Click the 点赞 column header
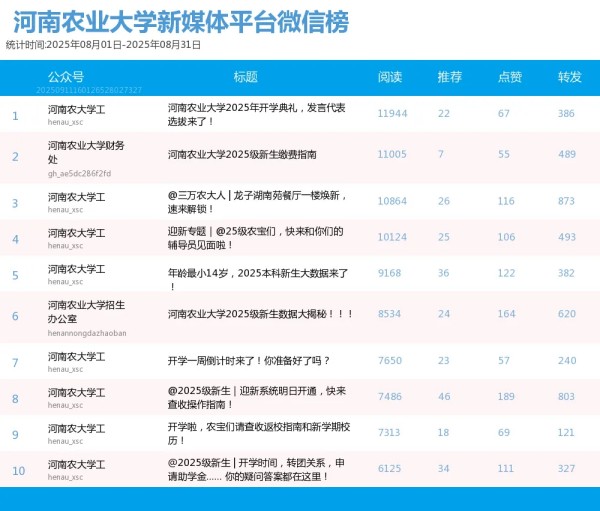 [510, 77]
